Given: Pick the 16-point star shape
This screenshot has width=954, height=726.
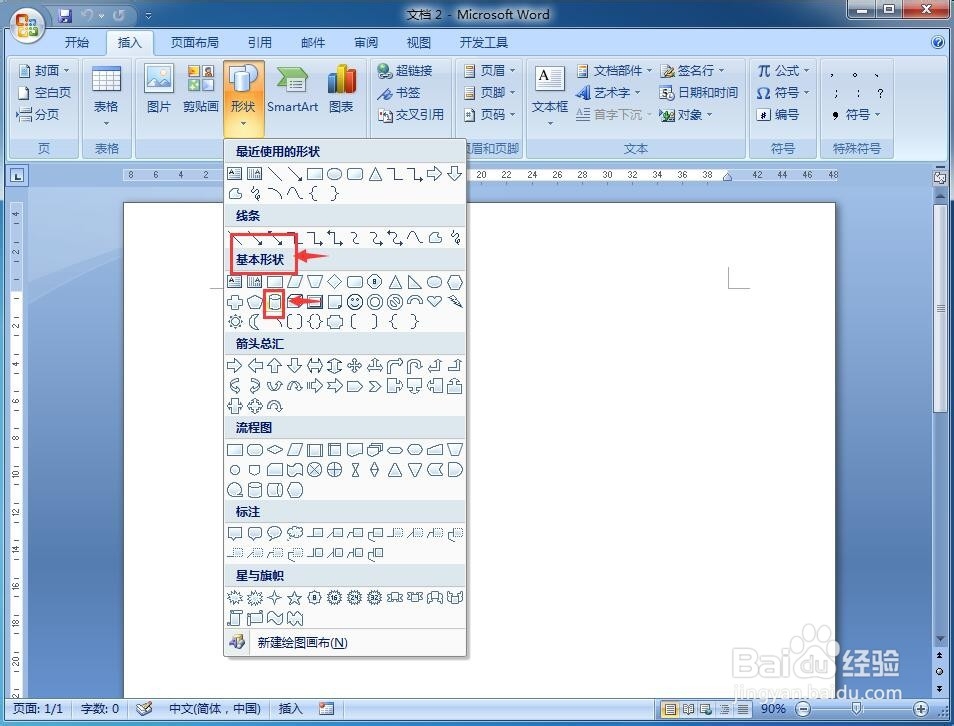Looking at the screenshot, I should [335, 598].
